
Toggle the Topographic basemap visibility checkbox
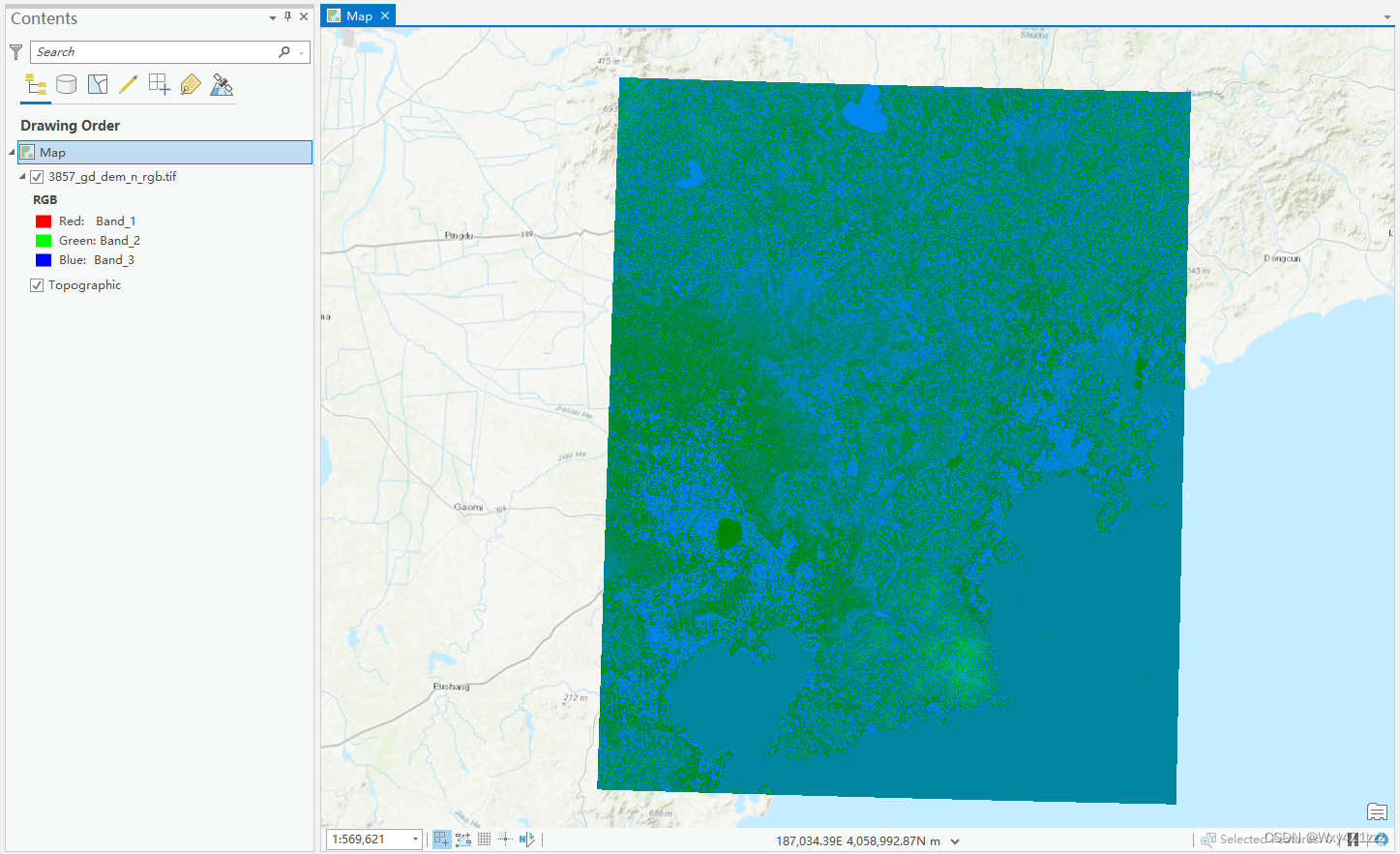pyautogui.click(x=37, y=285)
